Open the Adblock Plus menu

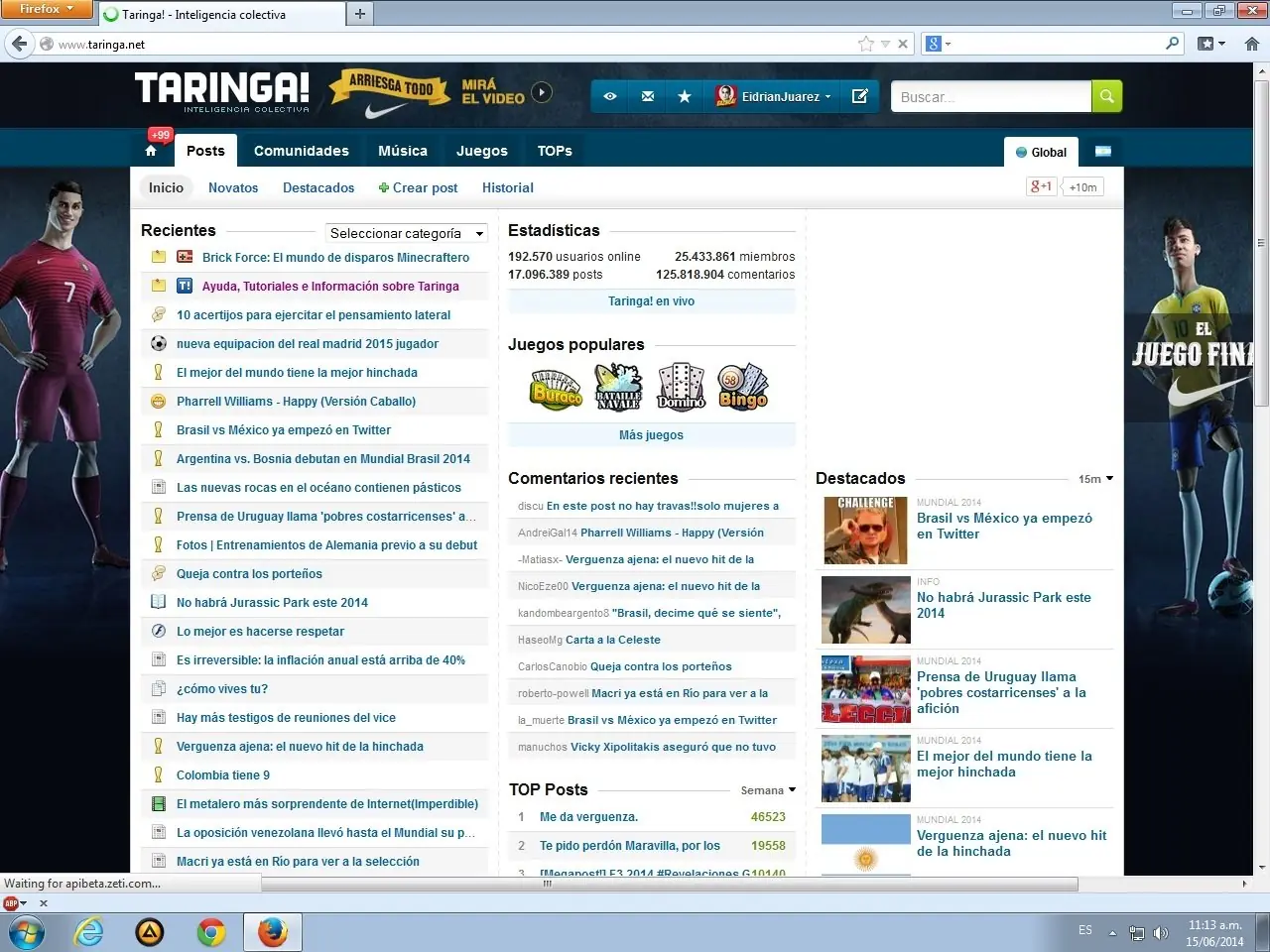click(15, 903)
